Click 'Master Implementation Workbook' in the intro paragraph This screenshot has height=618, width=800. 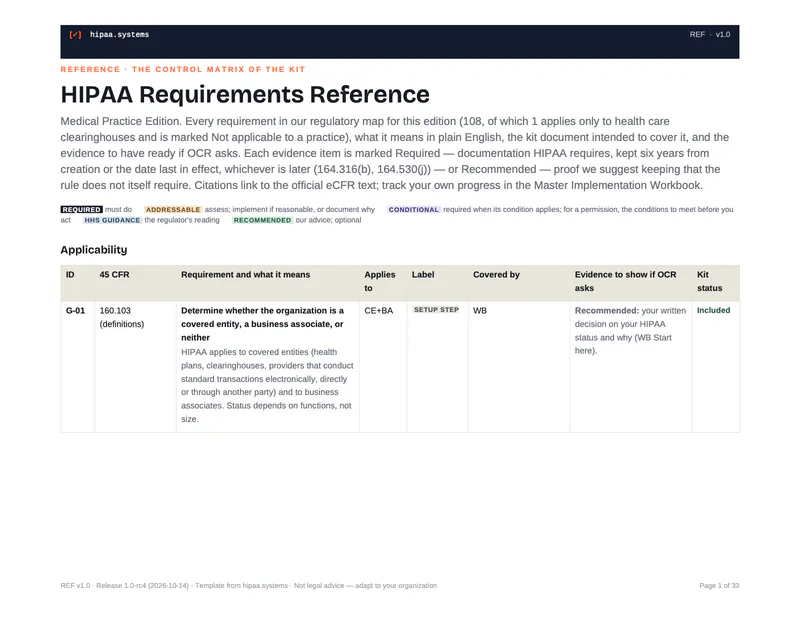pos(618,185)
